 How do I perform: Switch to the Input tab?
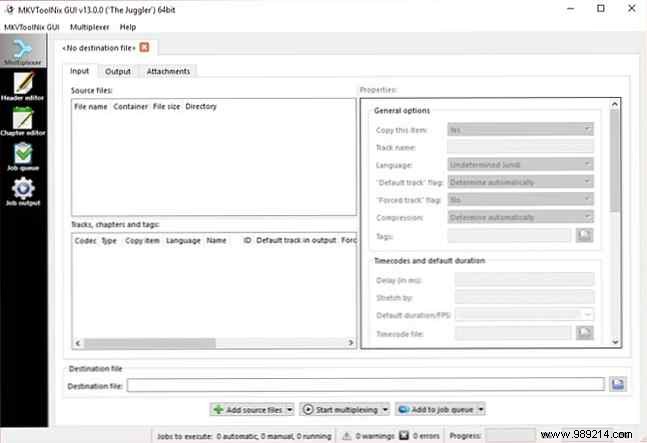[80, 71]
